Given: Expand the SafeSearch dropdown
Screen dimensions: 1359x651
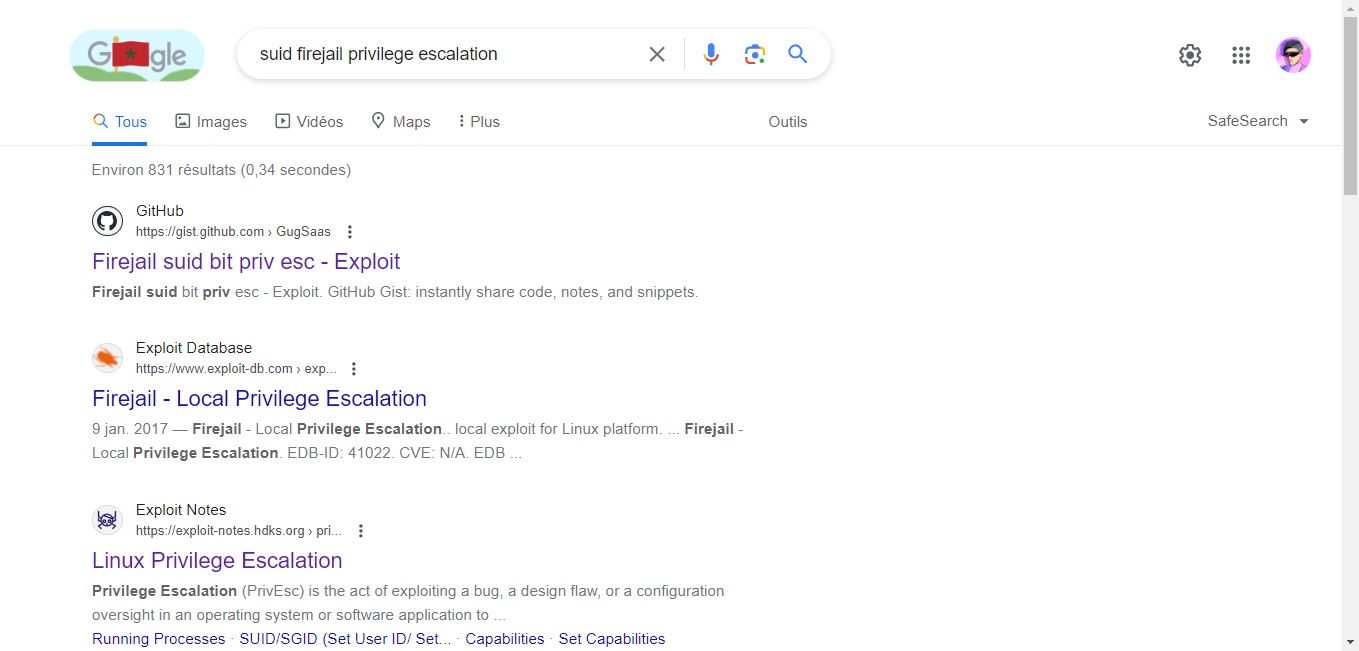Looking at the screenshot, I should (x=1258, y=121).
